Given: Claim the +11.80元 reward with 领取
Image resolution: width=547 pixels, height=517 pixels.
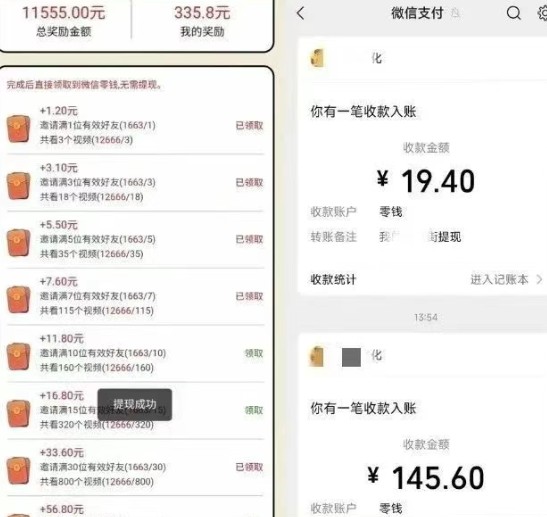Looking at the screenshot, I should pyautogui.click(x=254, y=353).
